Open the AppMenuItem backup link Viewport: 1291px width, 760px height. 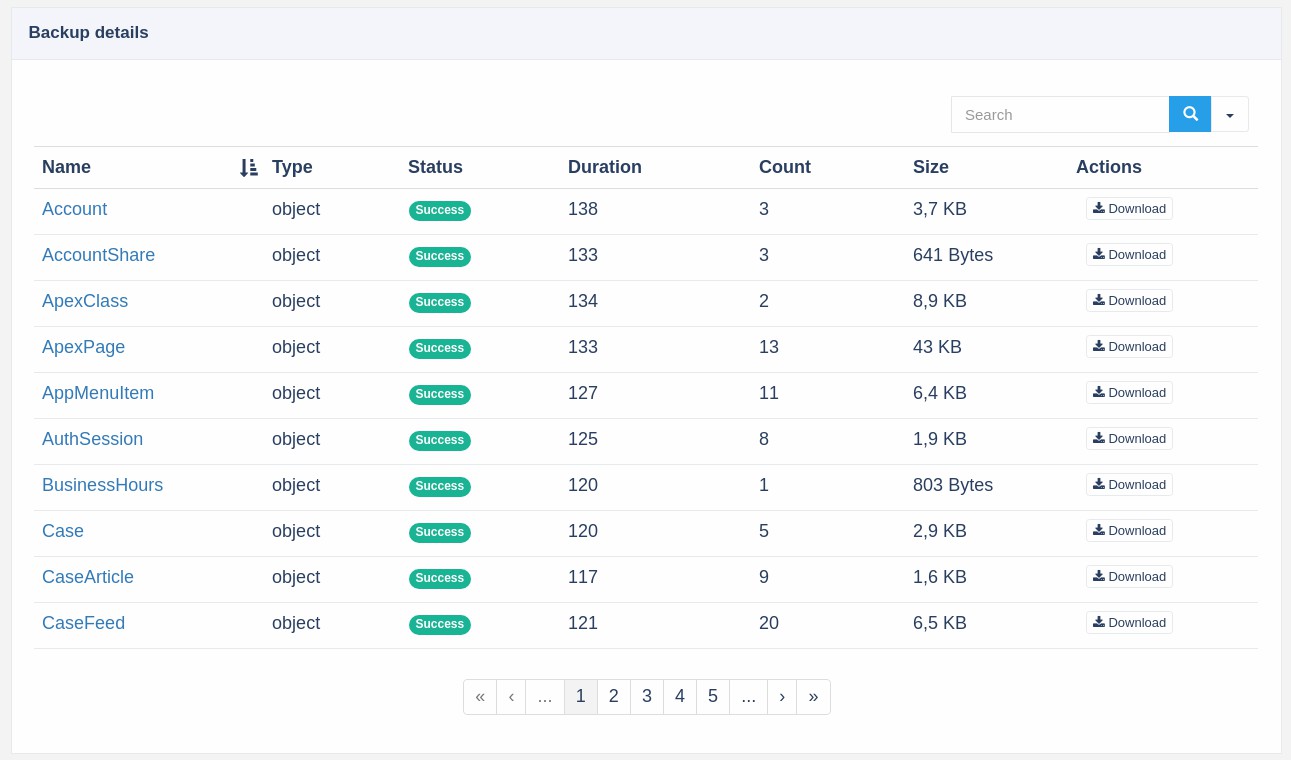pyautogui.click(x=98, y=393)
